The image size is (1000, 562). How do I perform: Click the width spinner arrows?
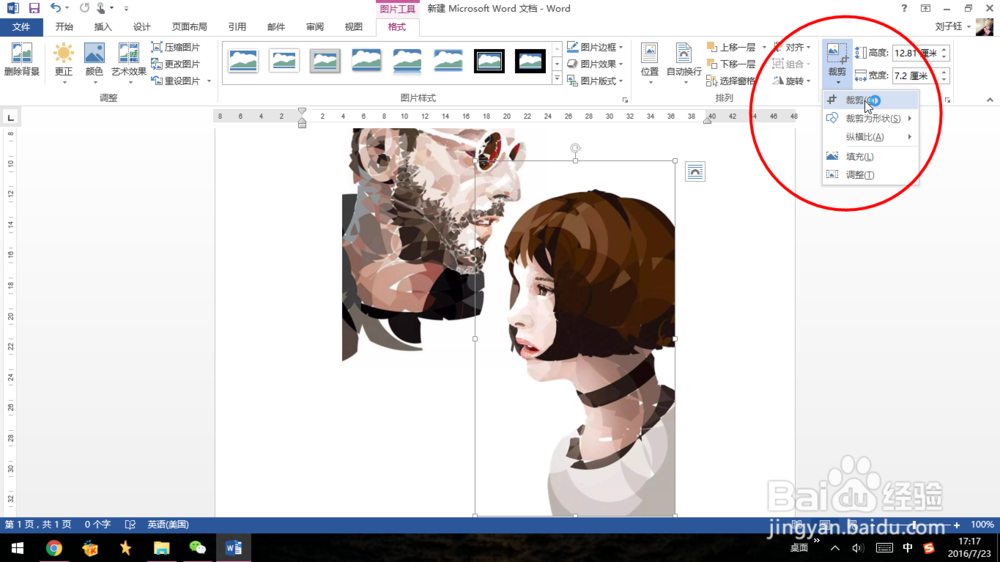945,75
